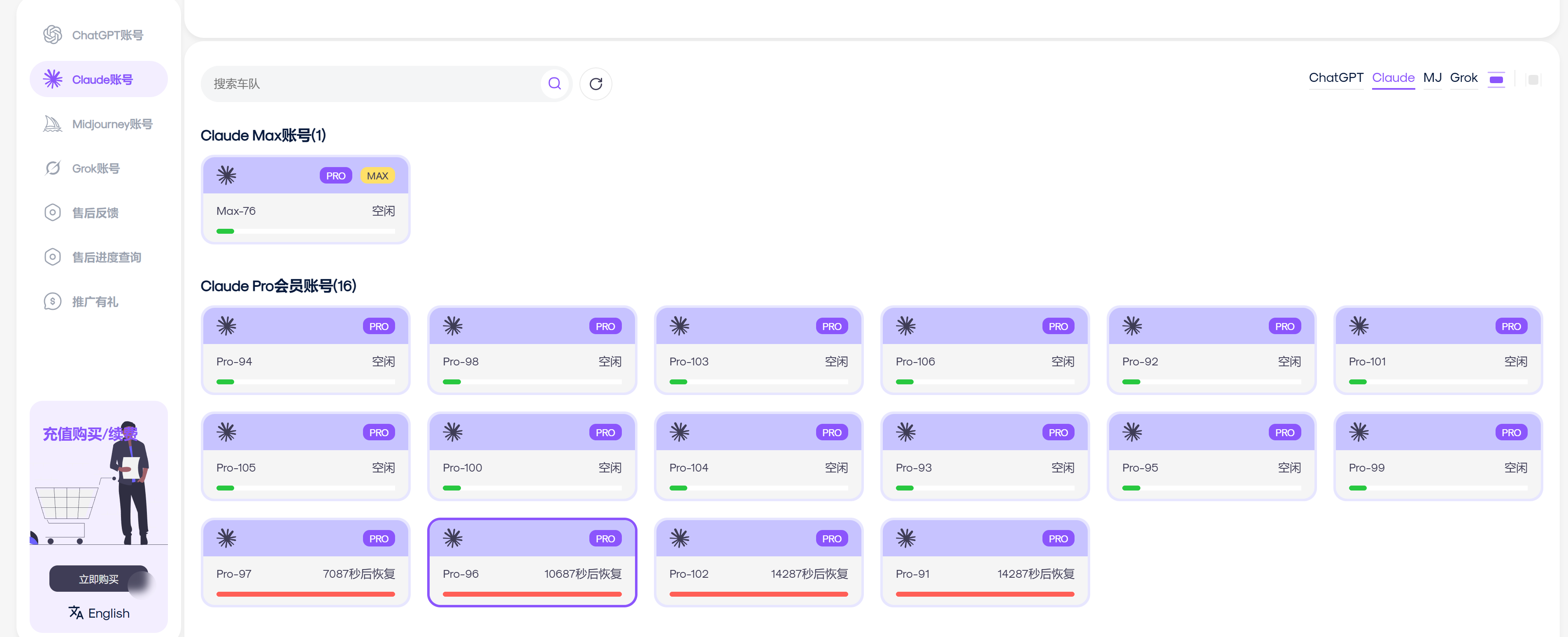Click the translate icon beside English

(76, 612)
